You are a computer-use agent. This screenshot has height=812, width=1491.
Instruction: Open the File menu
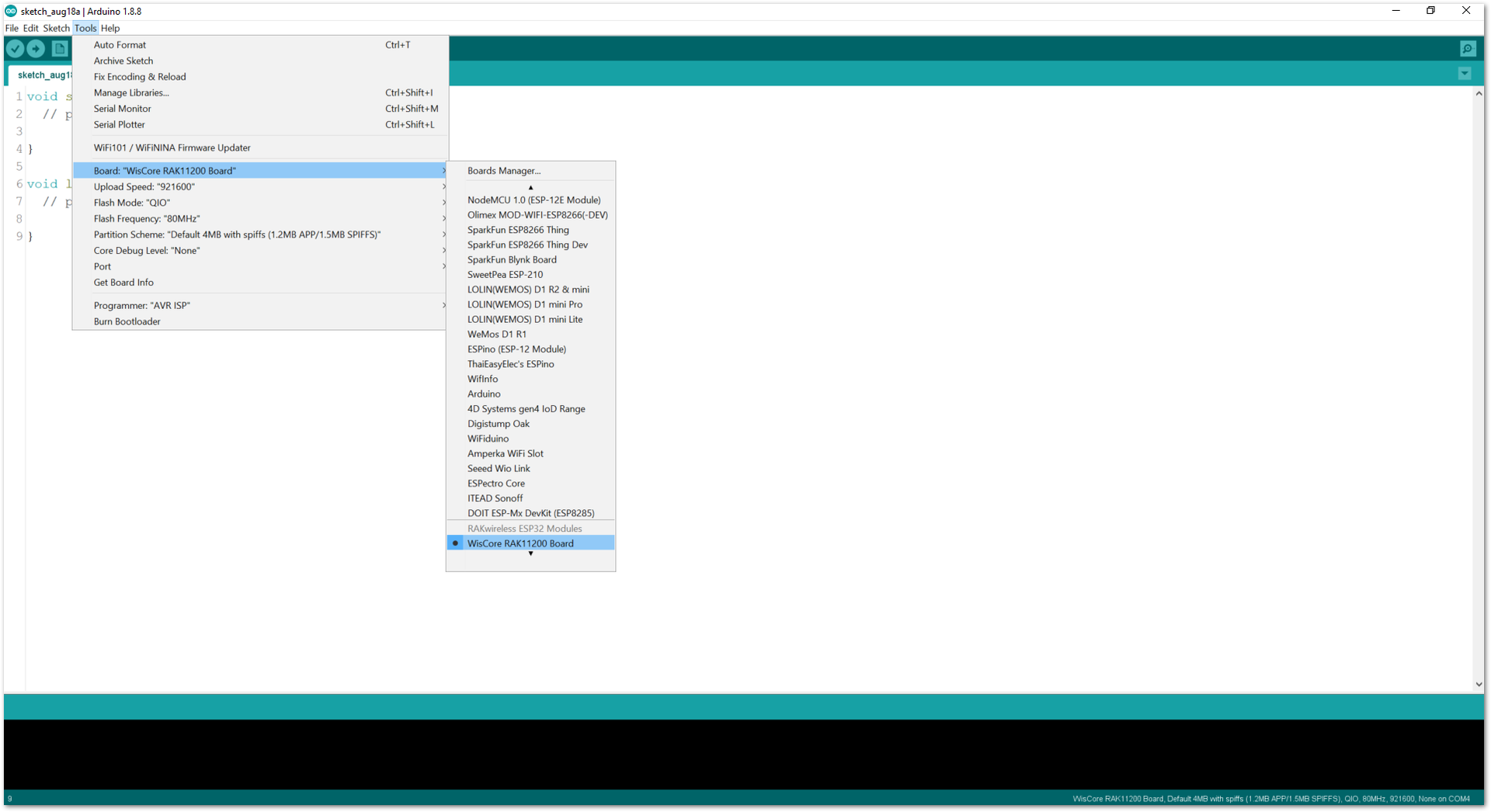(x=12, y=28)
